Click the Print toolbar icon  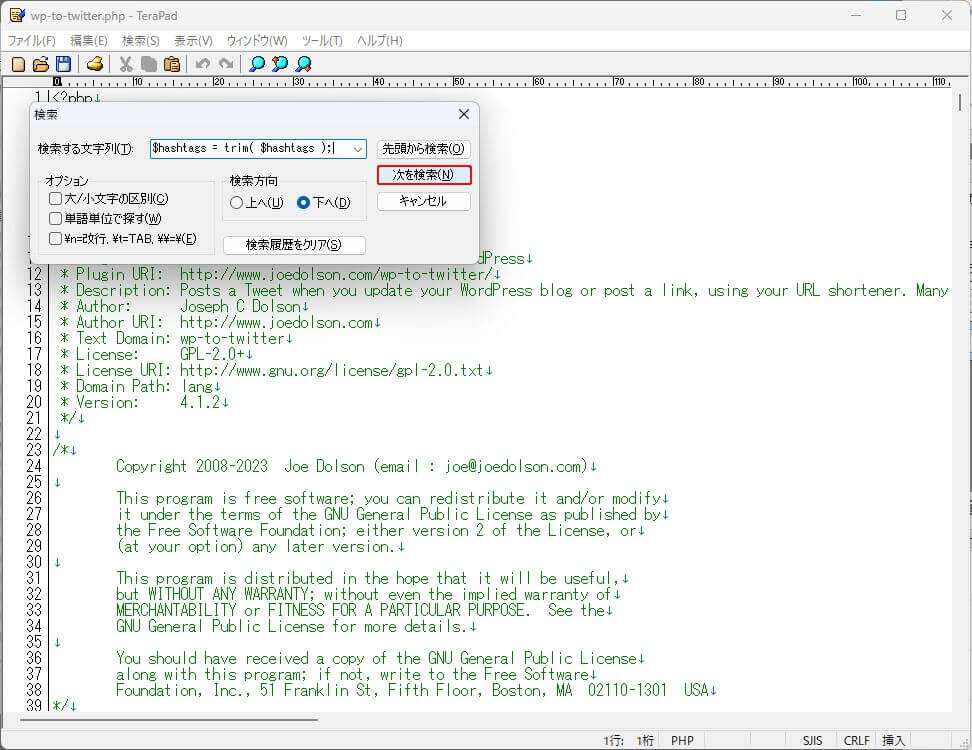click(95, 64)
